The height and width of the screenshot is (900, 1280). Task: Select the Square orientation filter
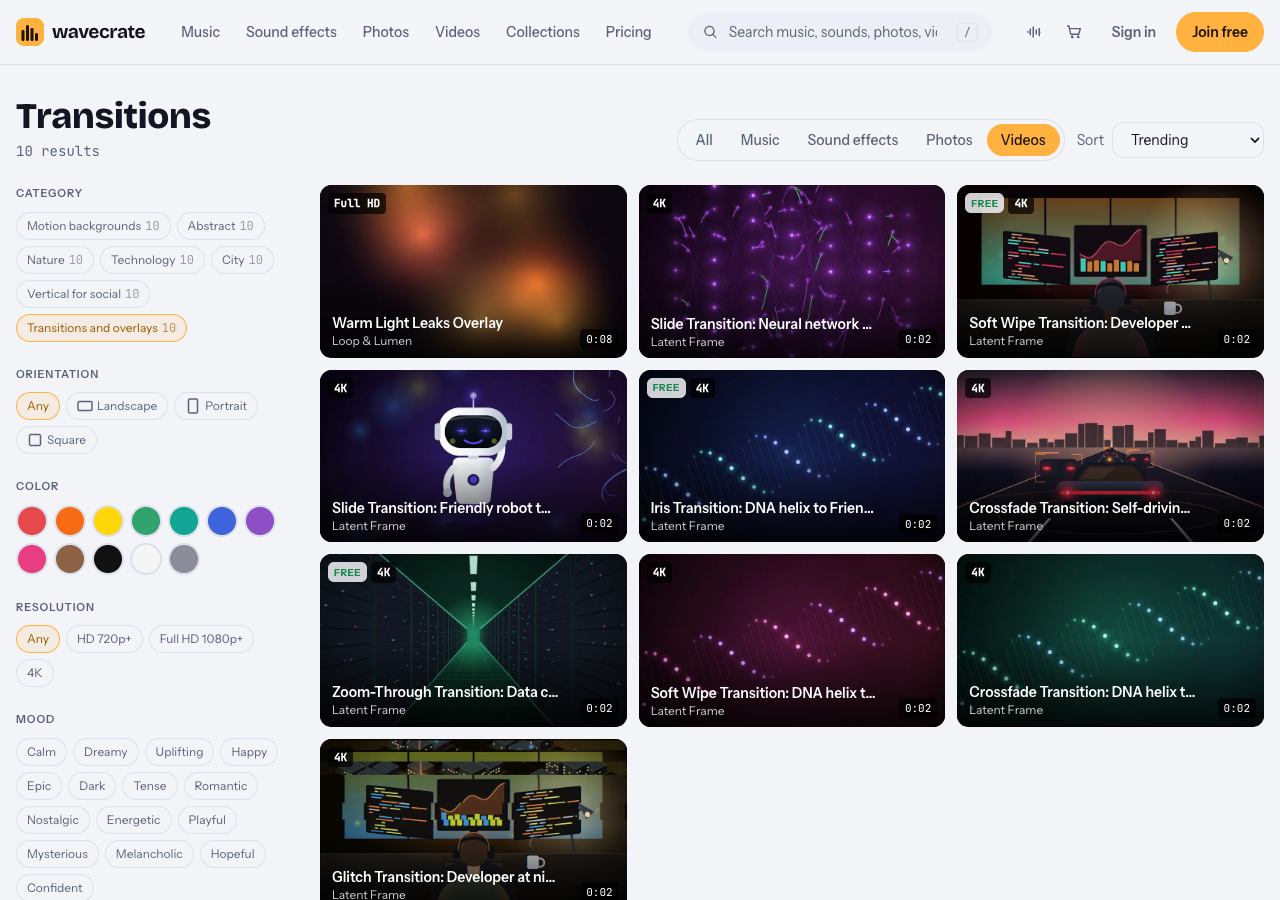click(56, 440)
